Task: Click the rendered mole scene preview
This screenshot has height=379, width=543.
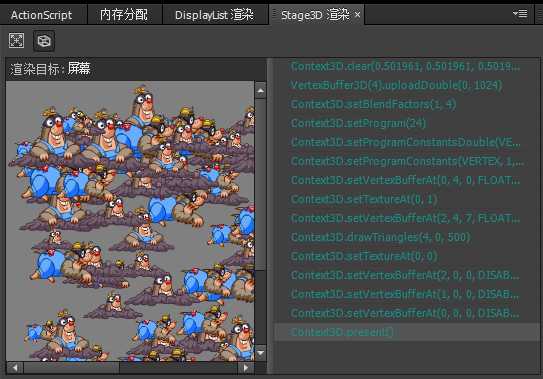Action: [x=130, y=221]
